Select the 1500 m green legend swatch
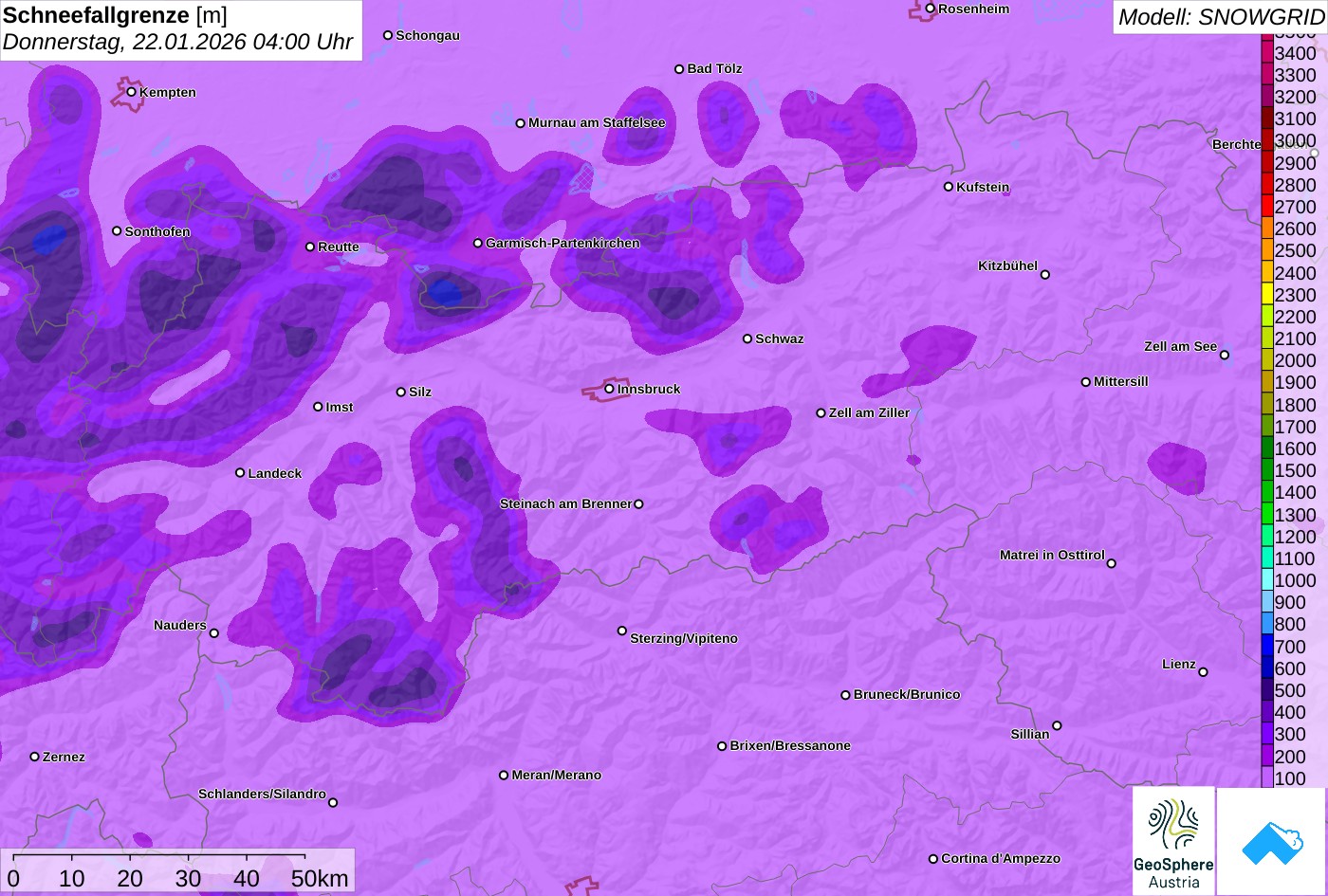1328x896 pixels. point(1267,469)
